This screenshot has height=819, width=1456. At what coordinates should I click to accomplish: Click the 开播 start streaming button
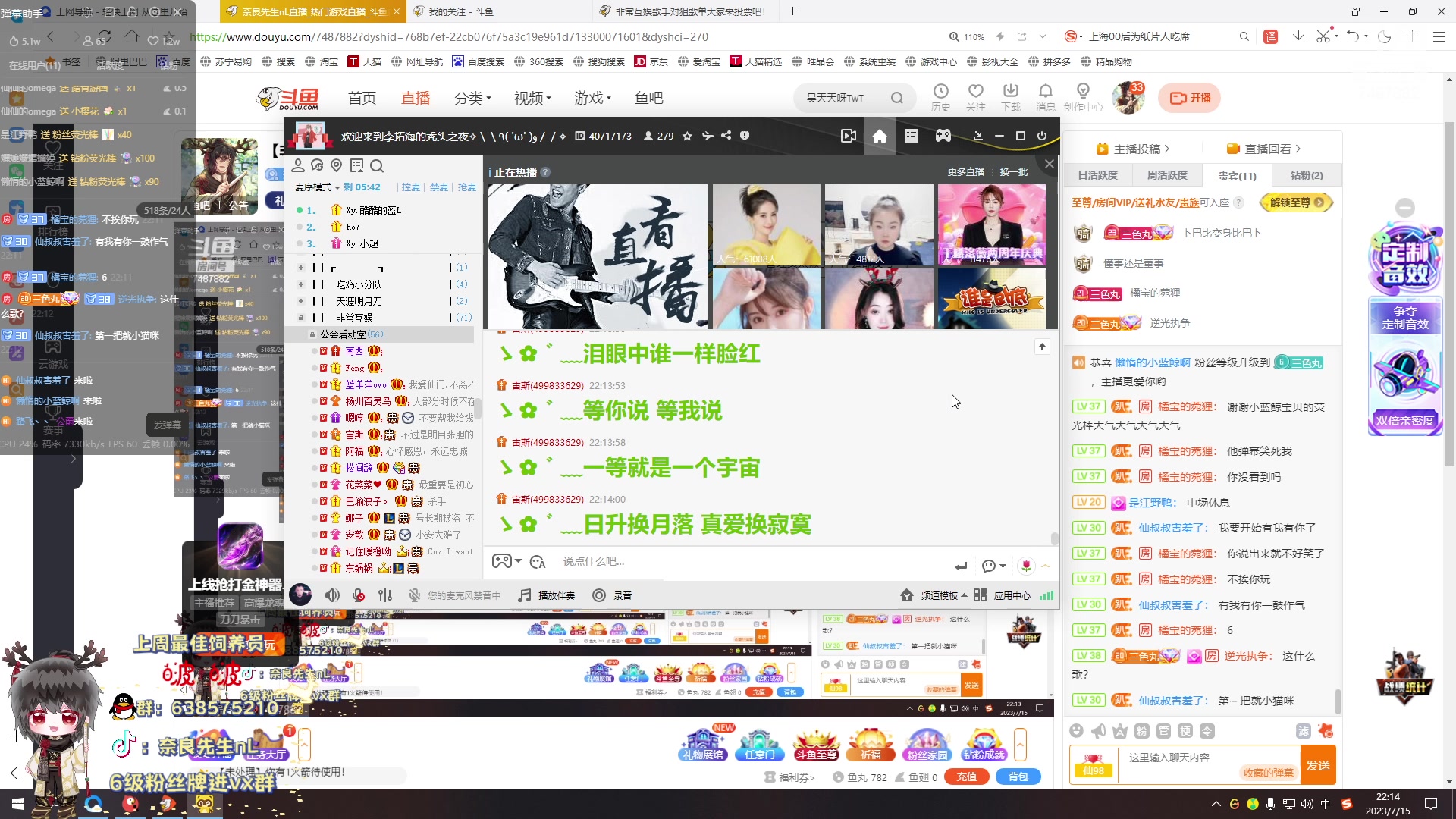[1189, 98]
